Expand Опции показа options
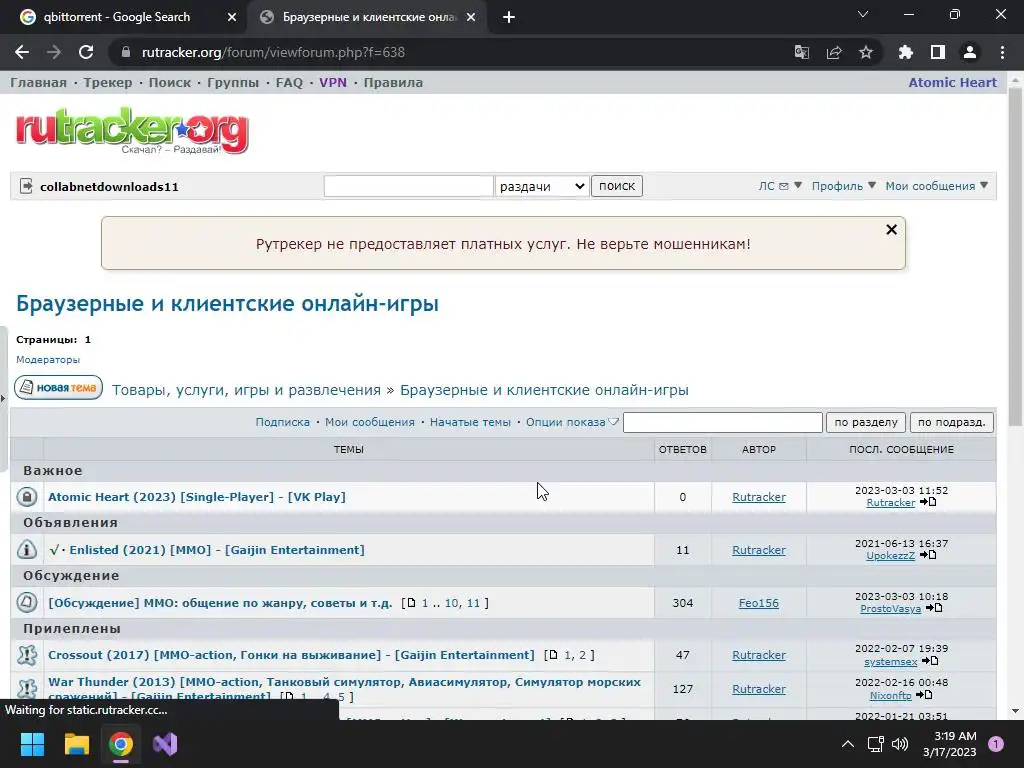1024x768 pixels. [x=572, y=423]
